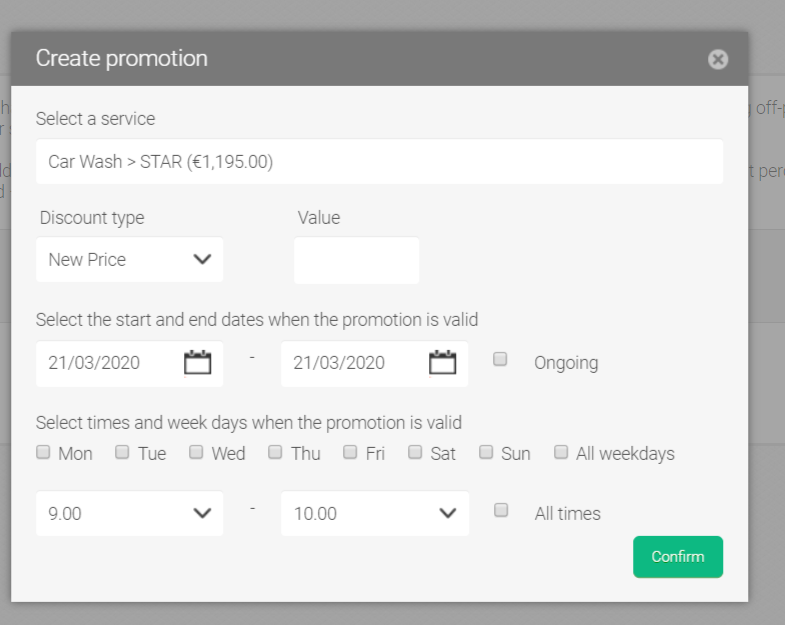
Task: Click the Discount type label
Action: tap(92, 218)
